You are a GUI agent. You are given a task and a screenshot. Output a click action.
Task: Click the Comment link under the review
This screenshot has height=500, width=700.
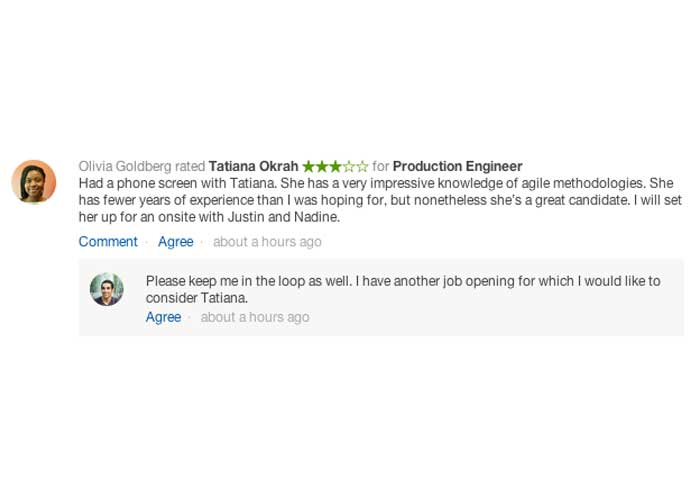108,242
